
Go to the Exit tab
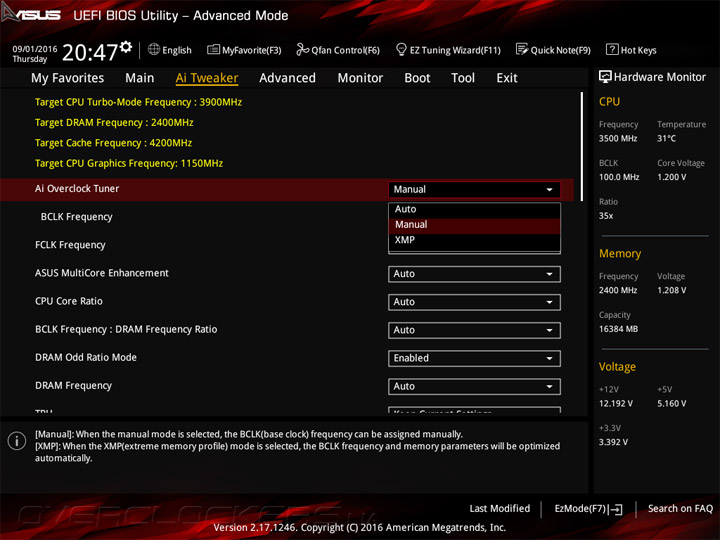506,78
